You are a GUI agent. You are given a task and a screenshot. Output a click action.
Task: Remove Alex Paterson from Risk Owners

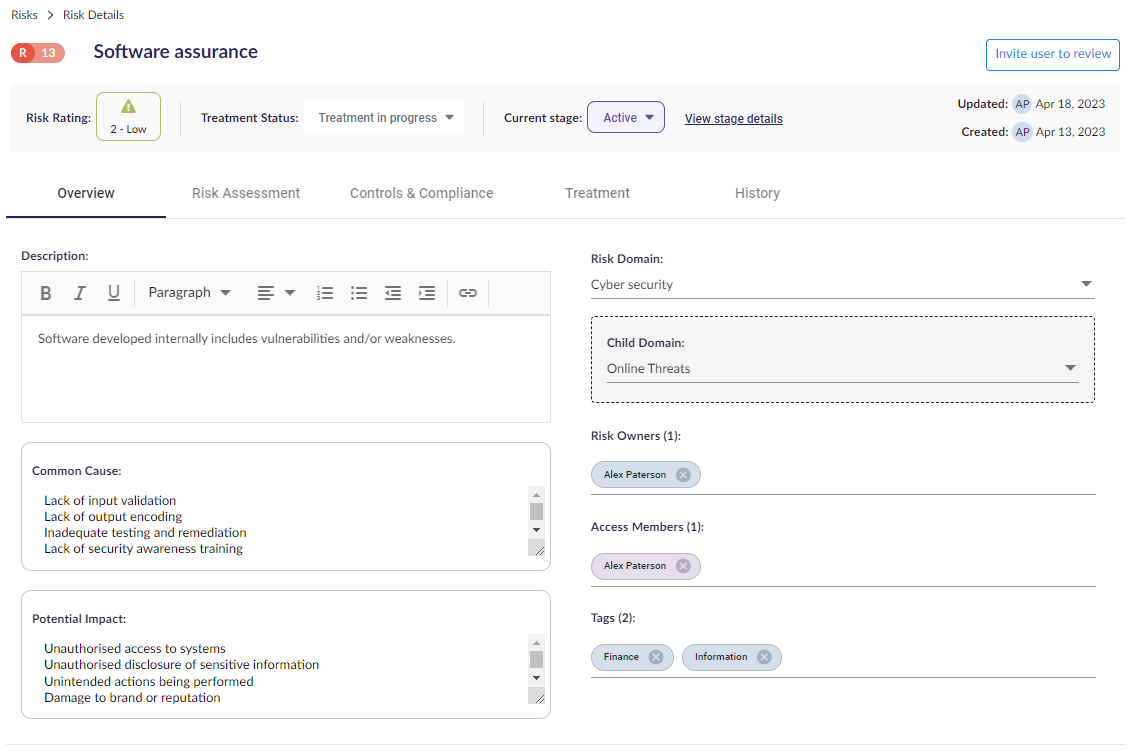coord(683,475)
